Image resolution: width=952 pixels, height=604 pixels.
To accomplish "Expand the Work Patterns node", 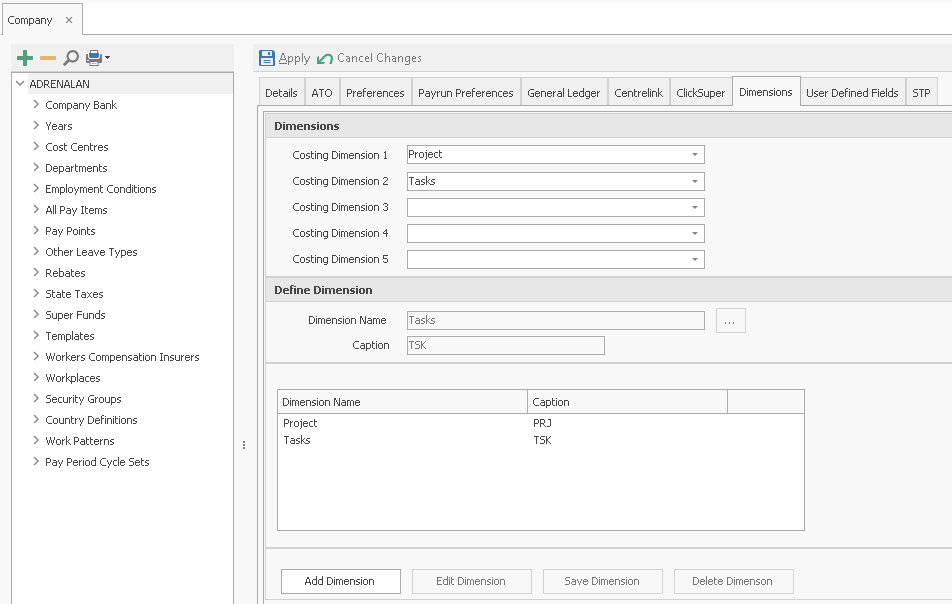I will 36,441.
